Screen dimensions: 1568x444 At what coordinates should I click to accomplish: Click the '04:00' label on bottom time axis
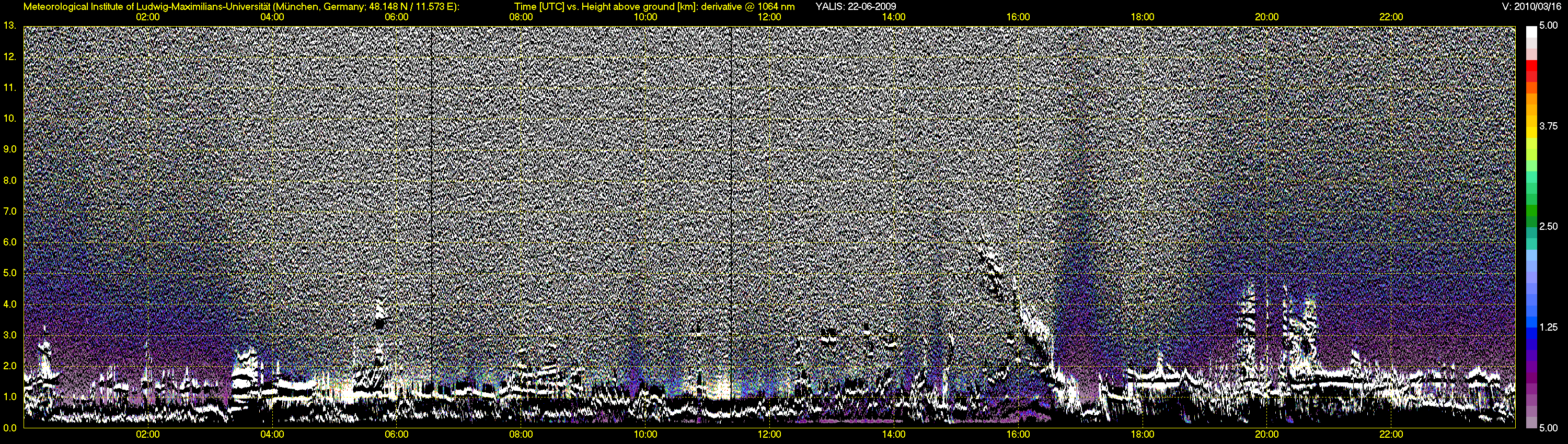(x=272, y=434)
